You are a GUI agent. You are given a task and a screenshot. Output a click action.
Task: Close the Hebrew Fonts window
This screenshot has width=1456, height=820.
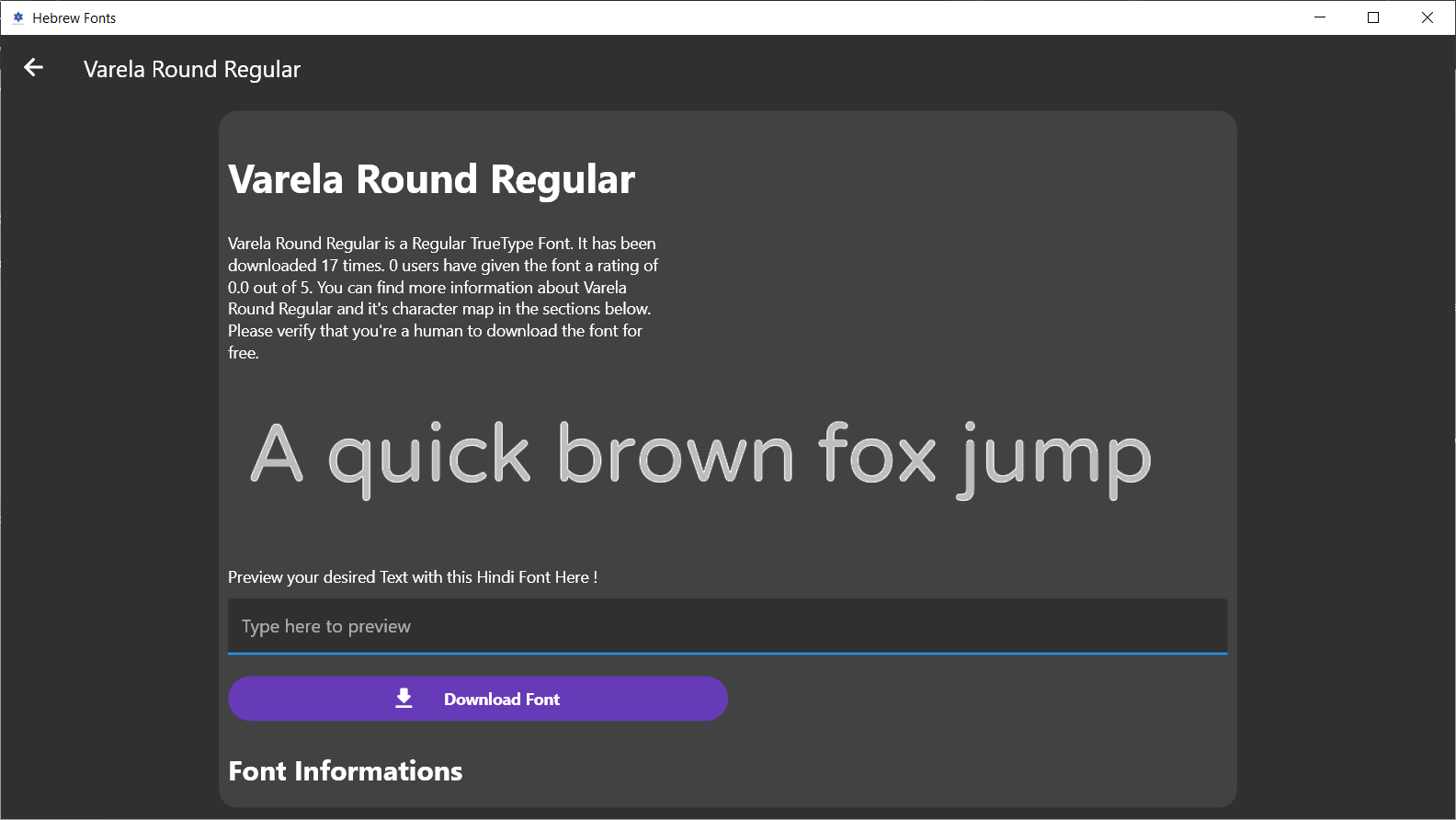click(x=1428, y=17)
